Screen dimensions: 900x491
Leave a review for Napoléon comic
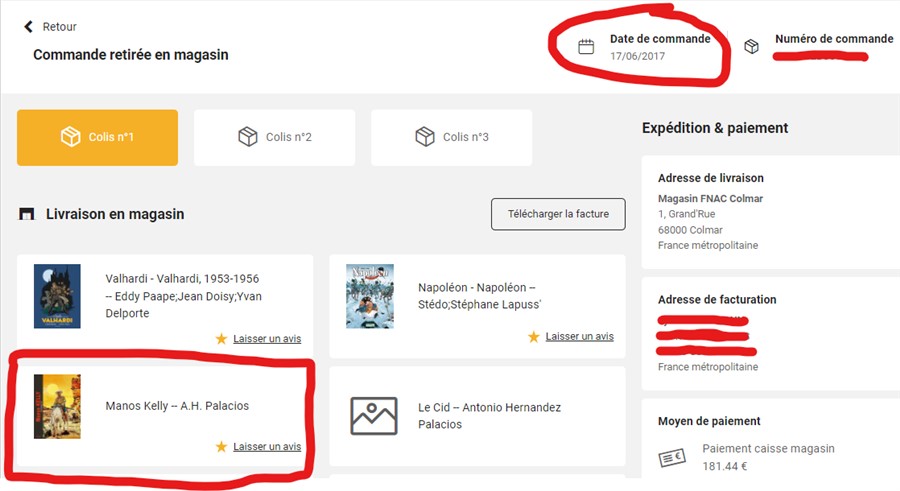[579, 337]
